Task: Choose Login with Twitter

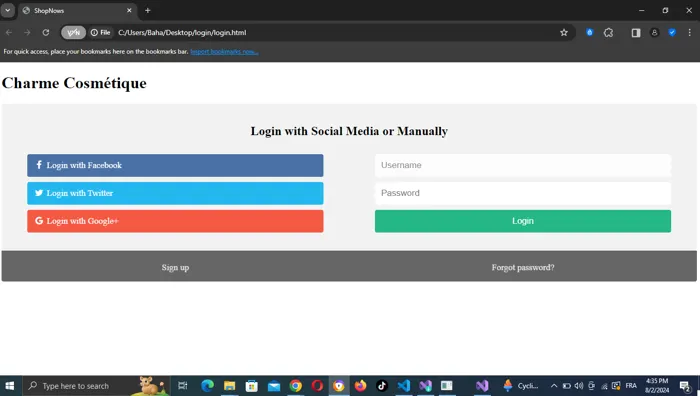Action: [x=175, y=193]
